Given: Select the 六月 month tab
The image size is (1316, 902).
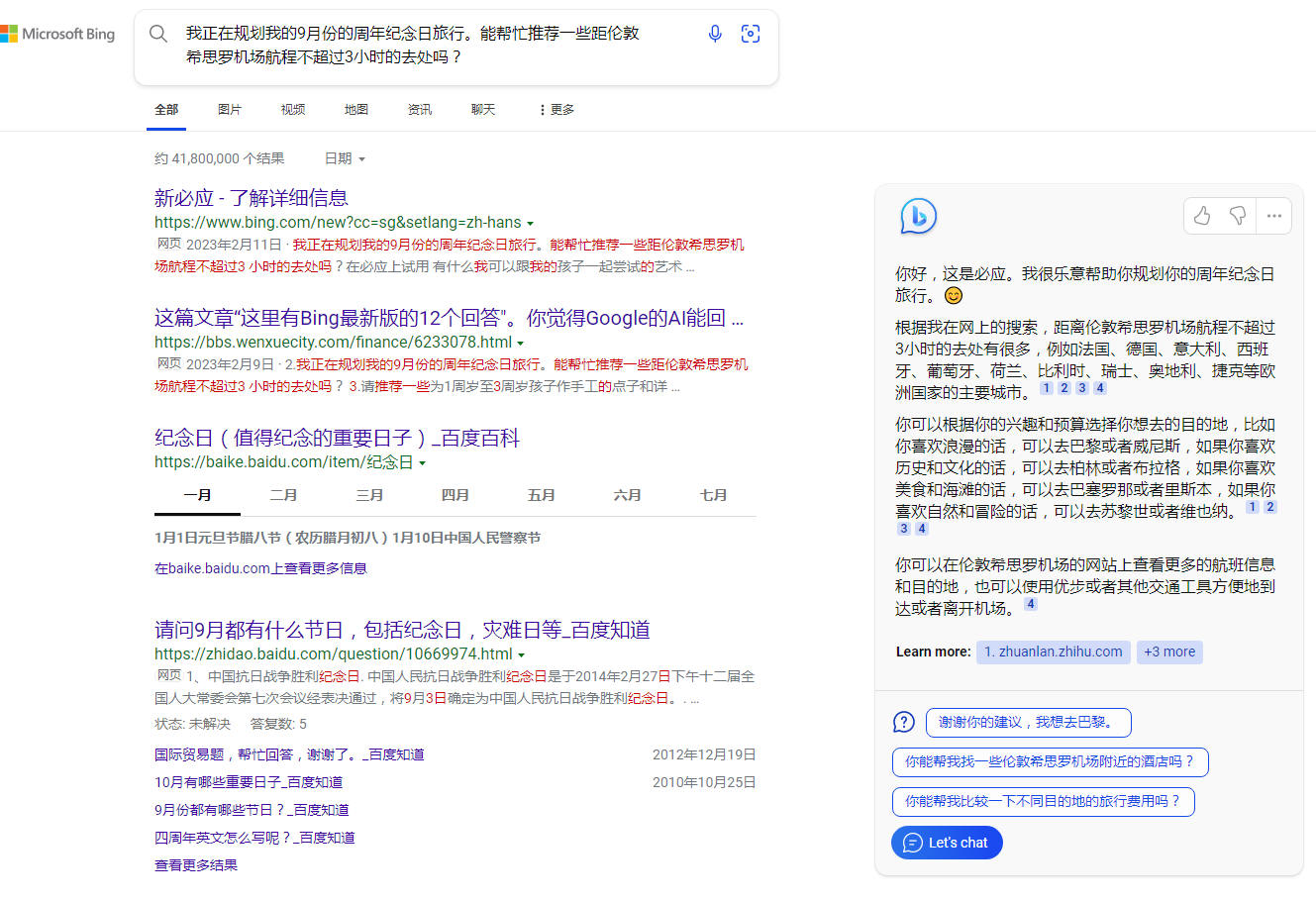Looking at the screenshot, I should tap(627, 495).
